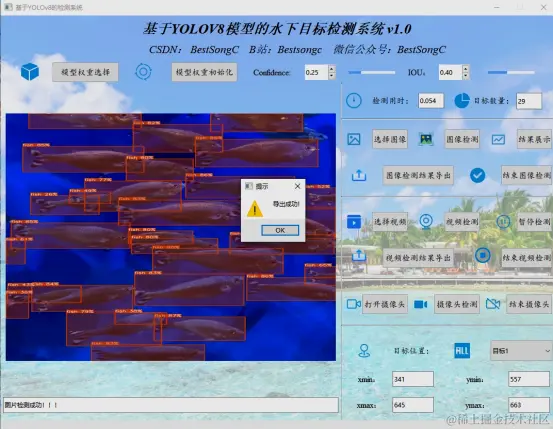Click the 图像检测 button

point(462,139)
